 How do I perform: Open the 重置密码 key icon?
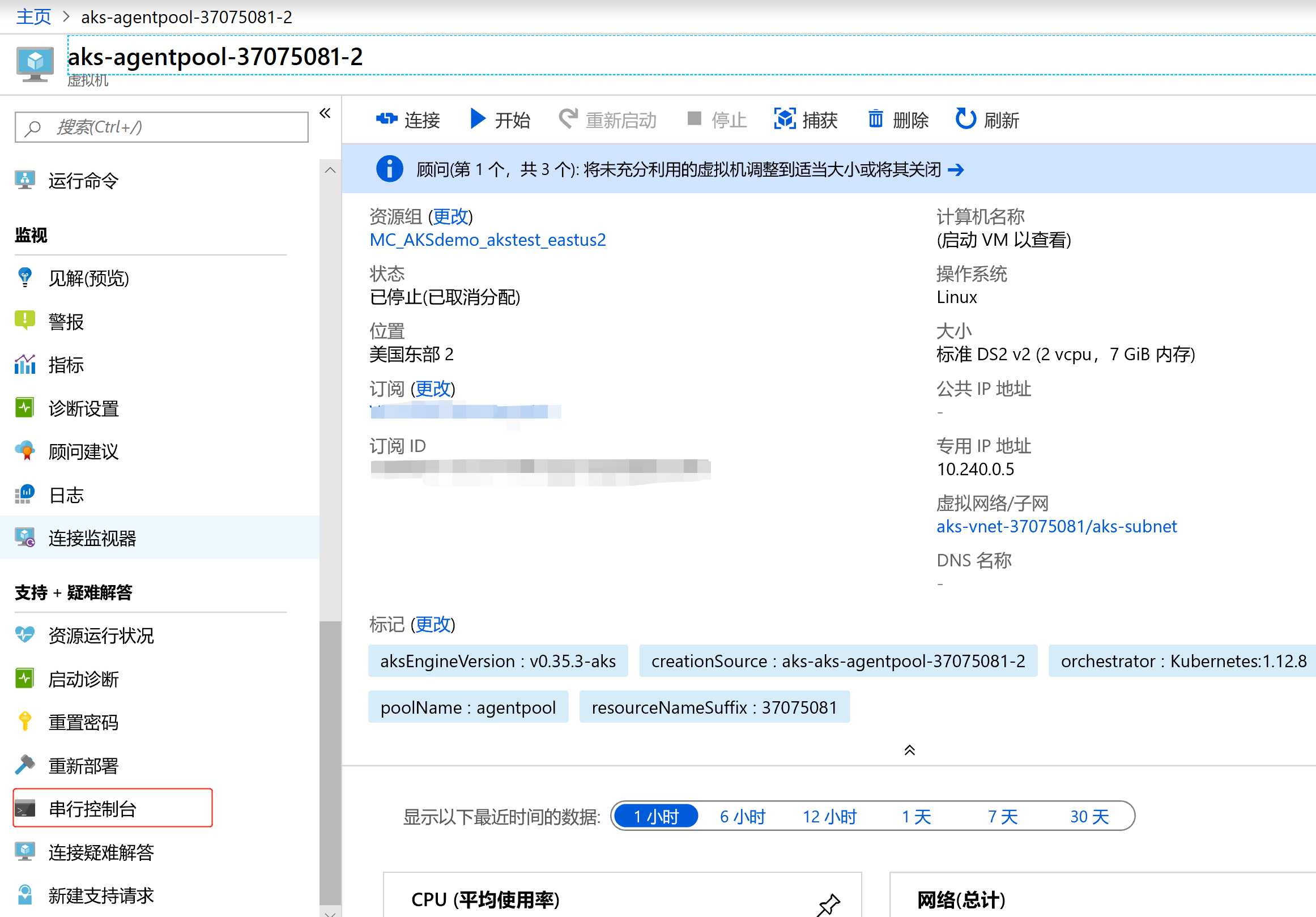coord(25,722)
